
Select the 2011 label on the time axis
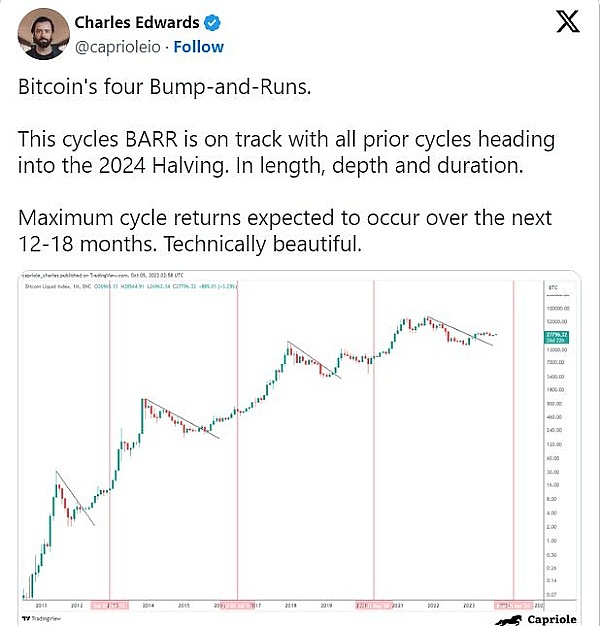click(x=41, y=605)
